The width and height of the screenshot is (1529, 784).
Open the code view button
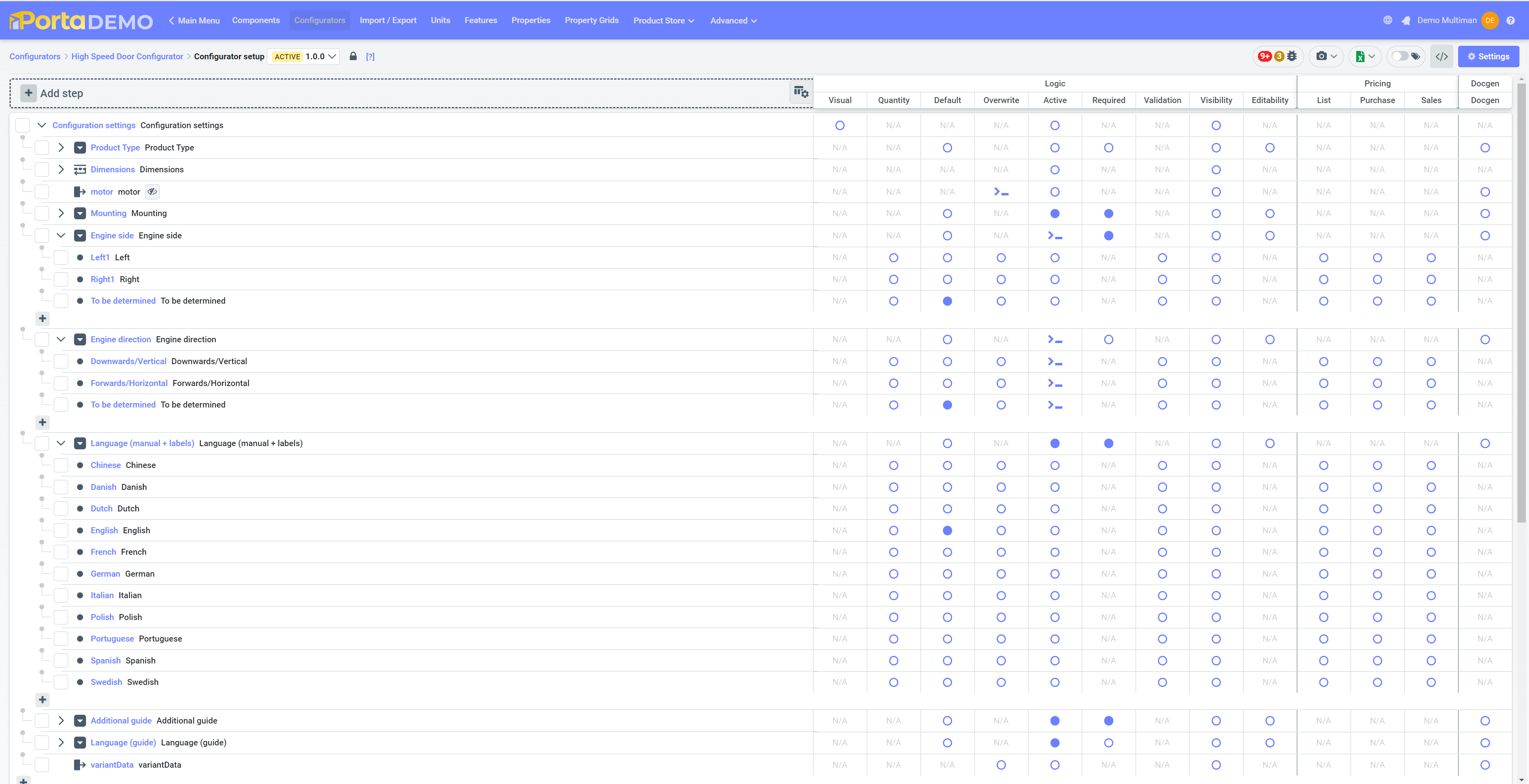(1441, 57)
